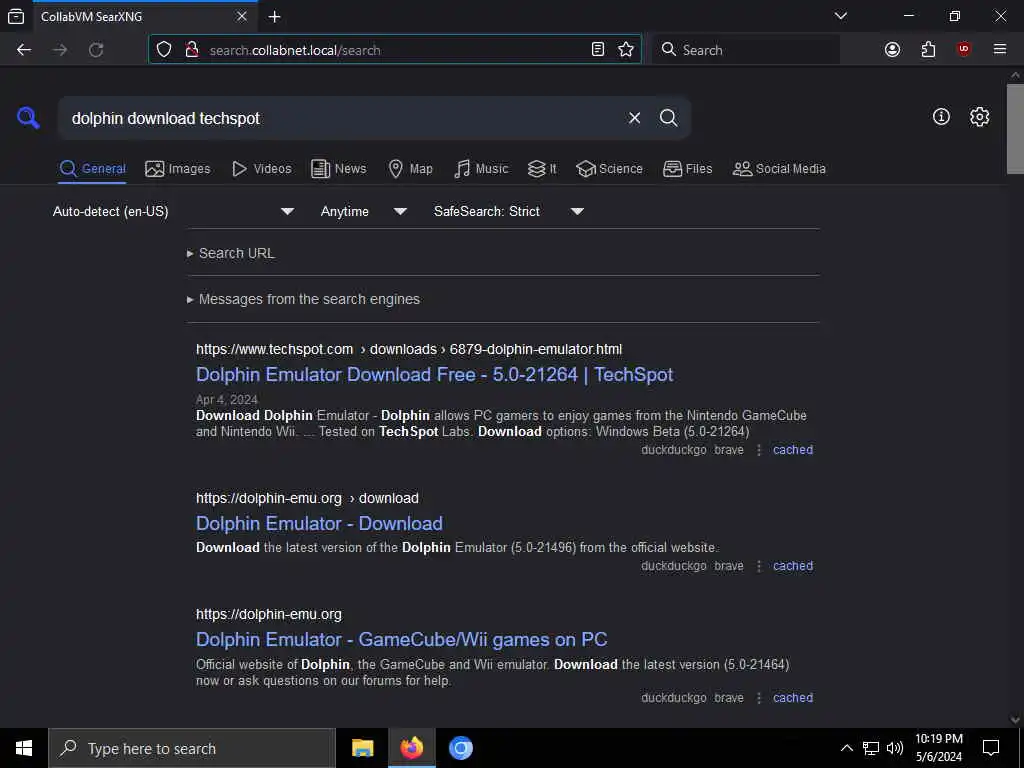Click the SearXNG search query field
Viewport: 1024px width, 768px height.
click(x=340, y=118)
